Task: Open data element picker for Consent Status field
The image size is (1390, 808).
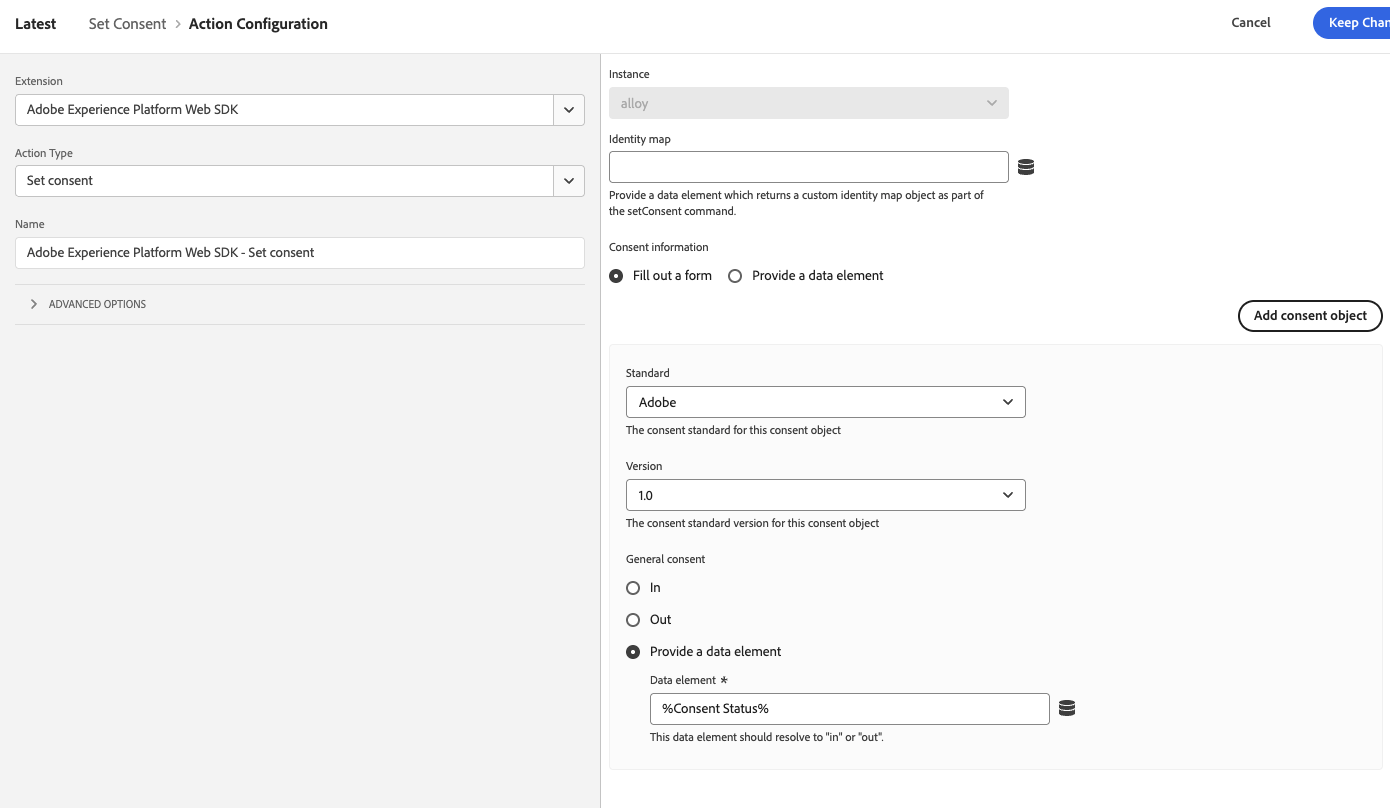Action: 1066,708
